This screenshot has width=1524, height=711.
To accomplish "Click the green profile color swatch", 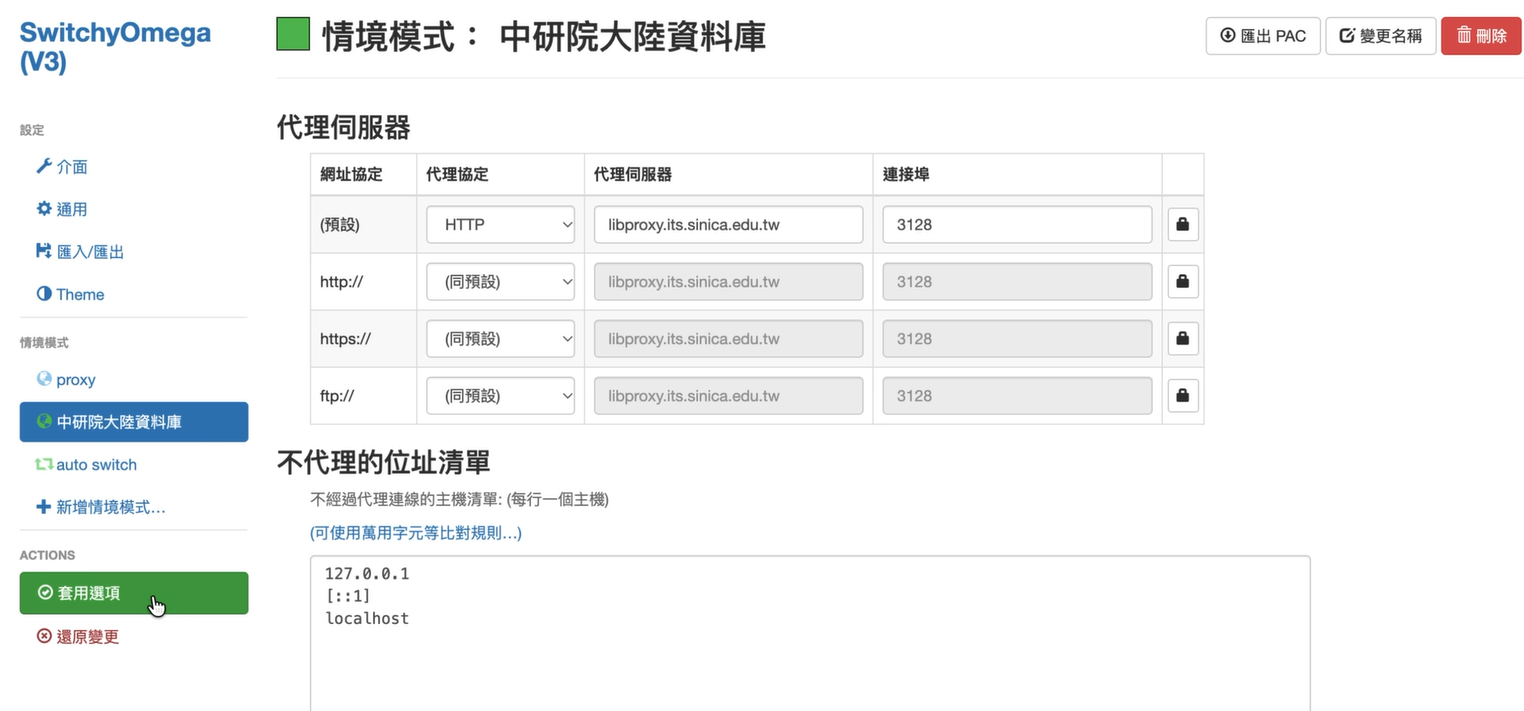I will (x=293, y=34).
